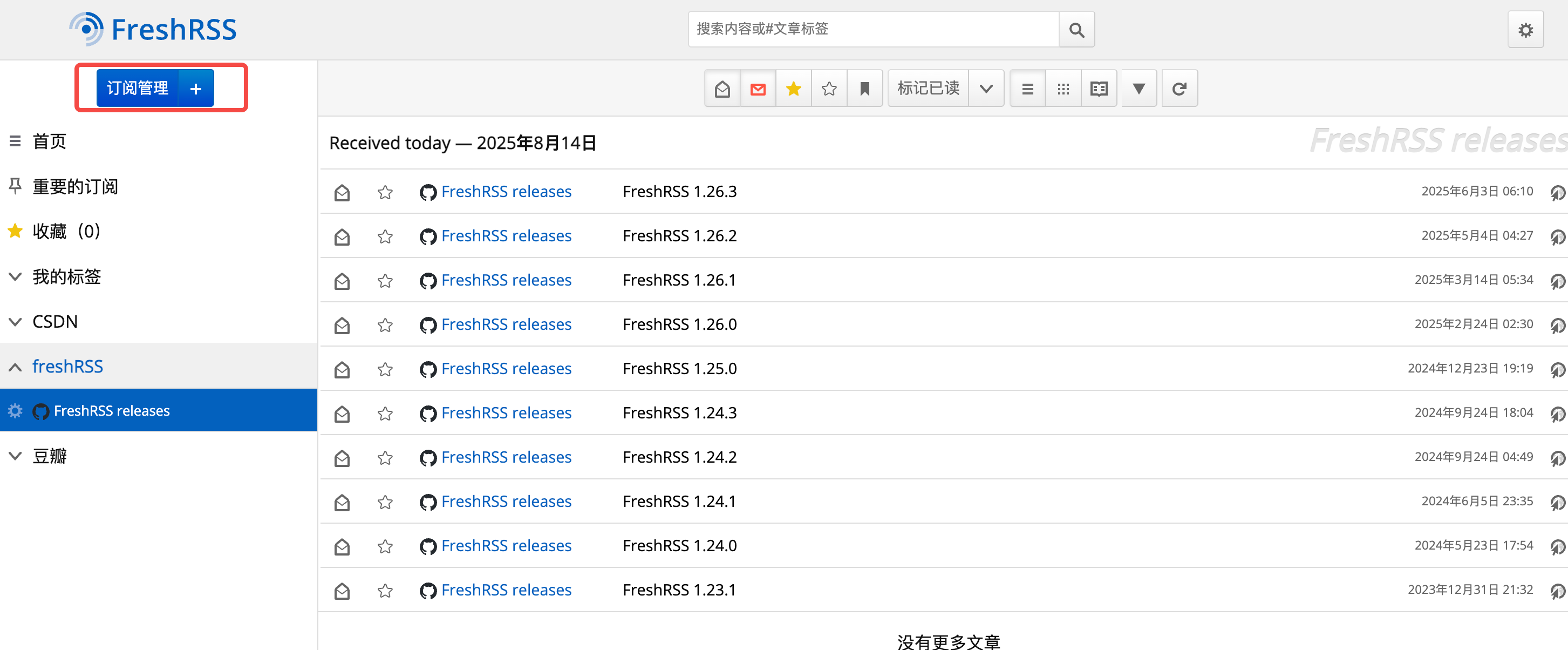
Task: Open original link icon for FreshRSS 1.26.3
Action: [1557, 193]
